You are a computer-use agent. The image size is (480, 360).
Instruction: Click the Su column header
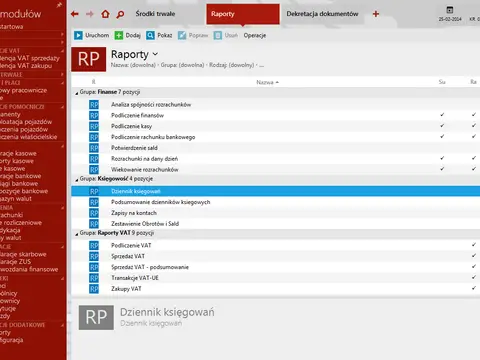click(x=442, y=82)
